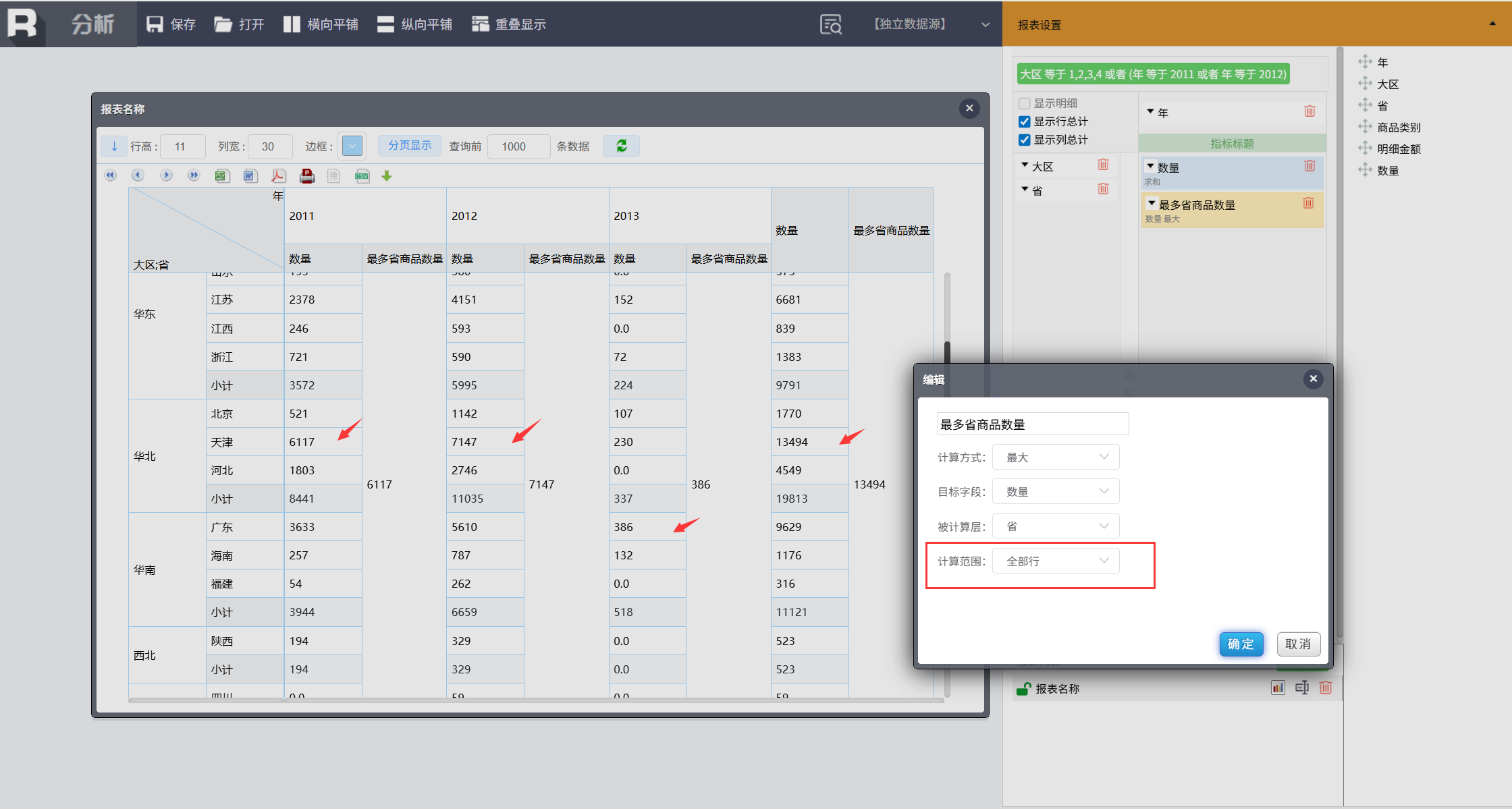Go to last page navigation icon
This screenshot has width=1512, height=809.
[194, 175]
